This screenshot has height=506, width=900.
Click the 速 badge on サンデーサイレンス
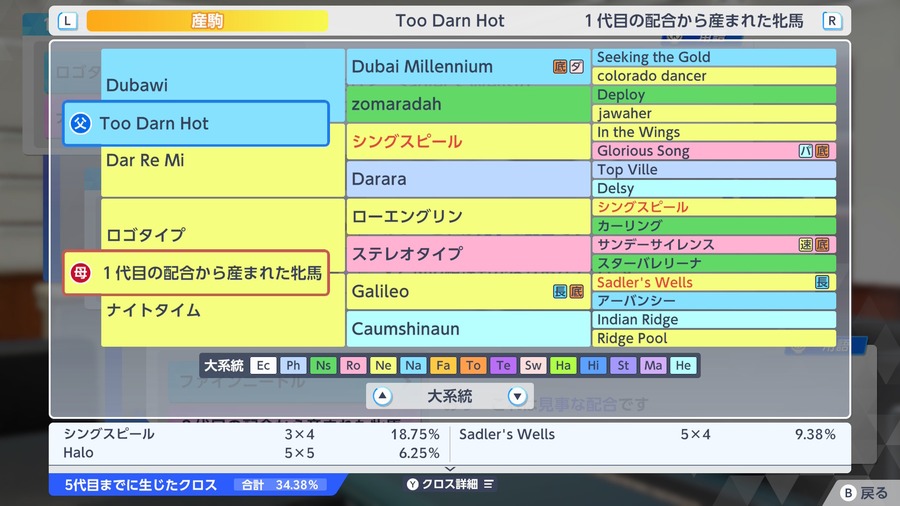[805, 244]
